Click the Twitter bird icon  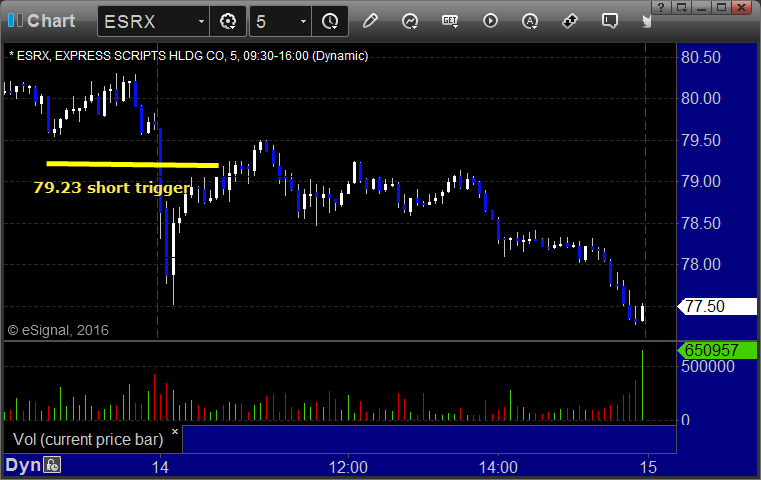646,21
